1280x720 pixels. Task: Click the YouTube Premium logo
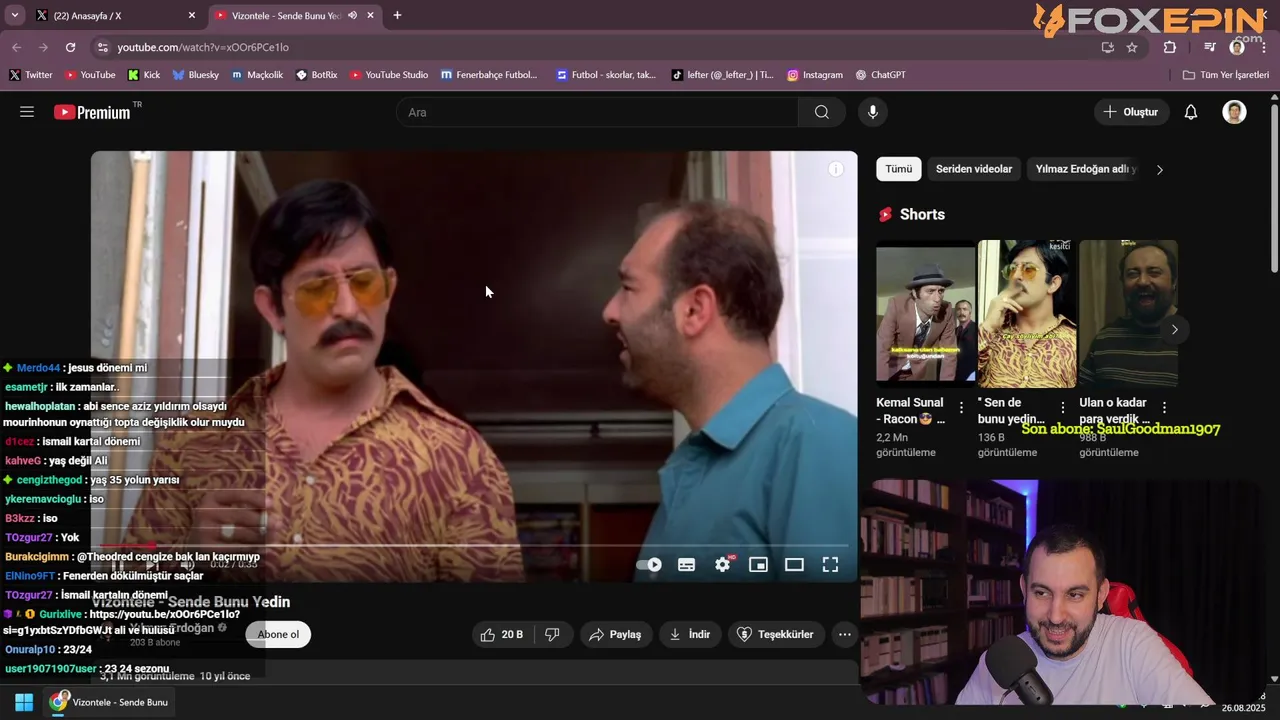[x=92, y=112]
